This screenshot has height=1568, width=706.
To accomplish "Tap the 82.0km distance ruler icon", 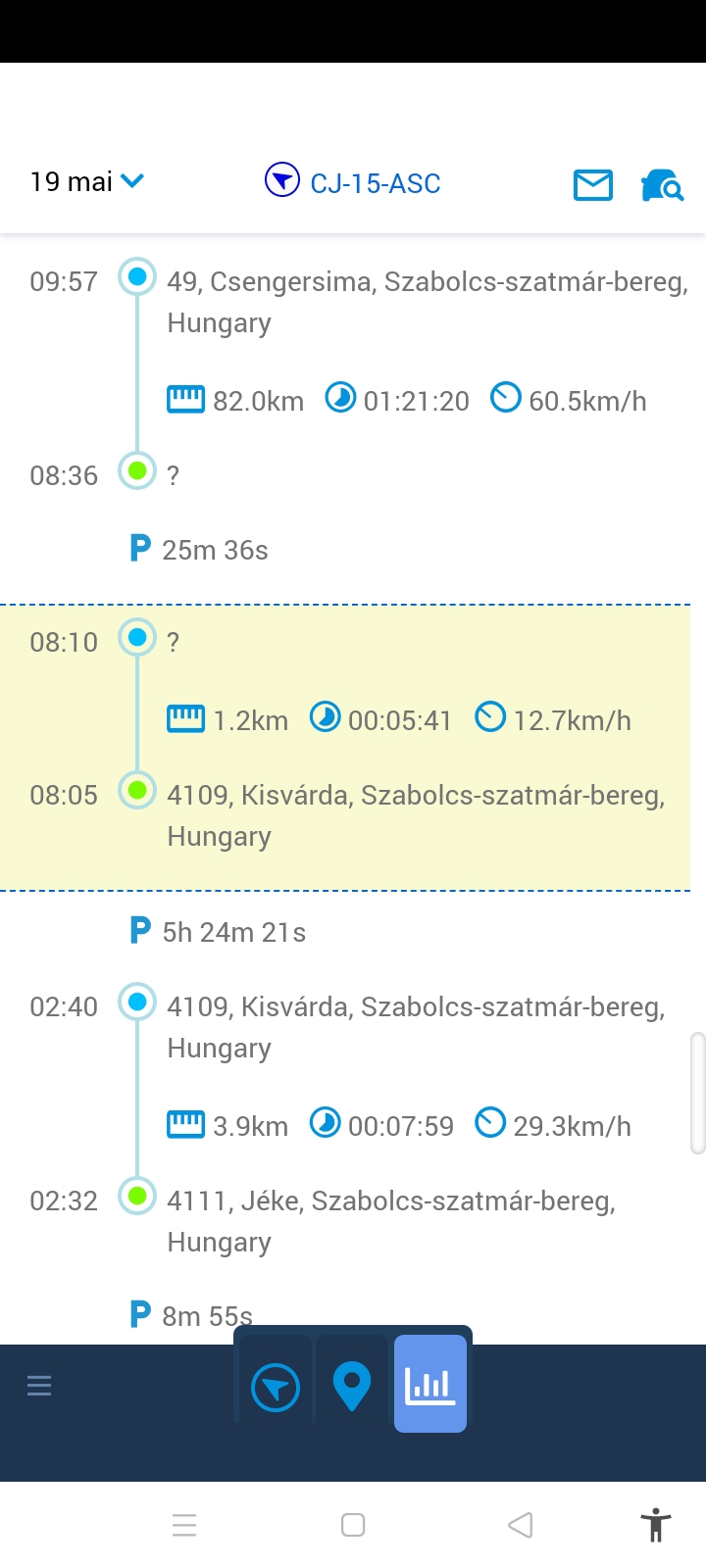I will coord(185,400).
